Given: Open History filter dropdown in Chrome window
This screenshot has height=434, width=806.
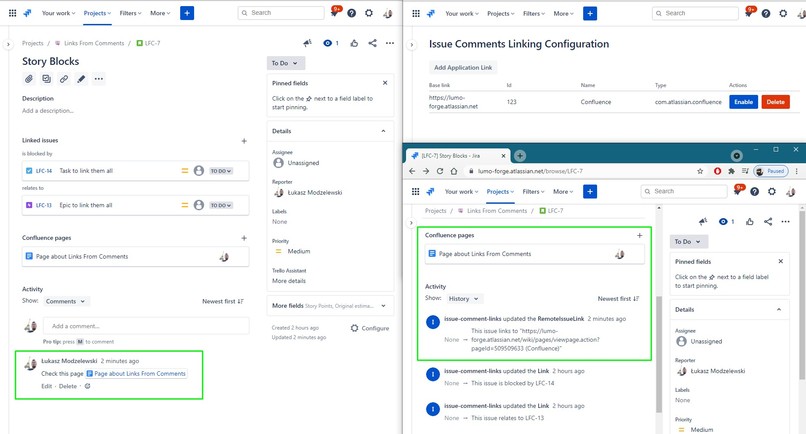Looking at the screenshot, I should pos(464,299).
